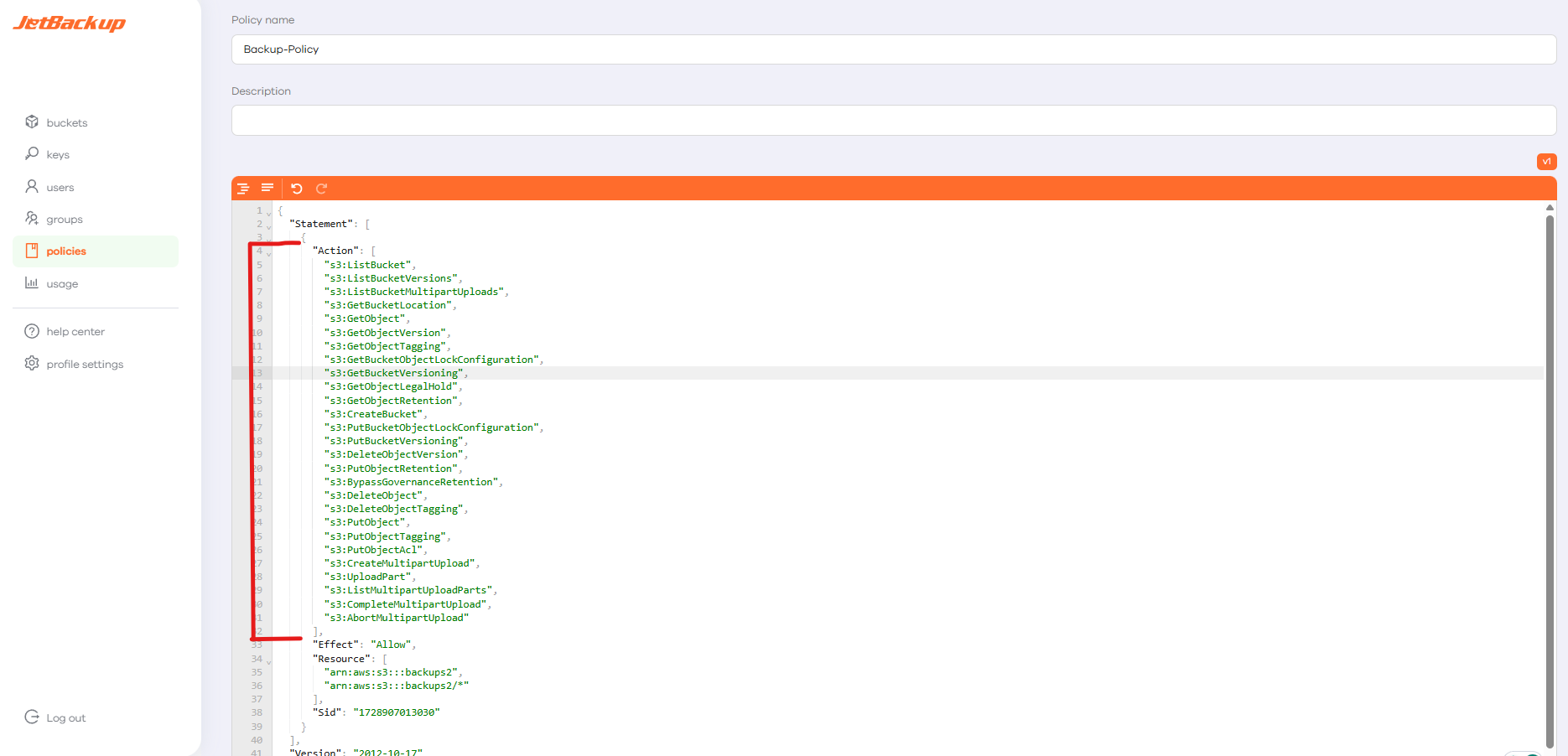Collapse the Action array fold on line 4
The image size is (1568, 756).
click(269, 253)
